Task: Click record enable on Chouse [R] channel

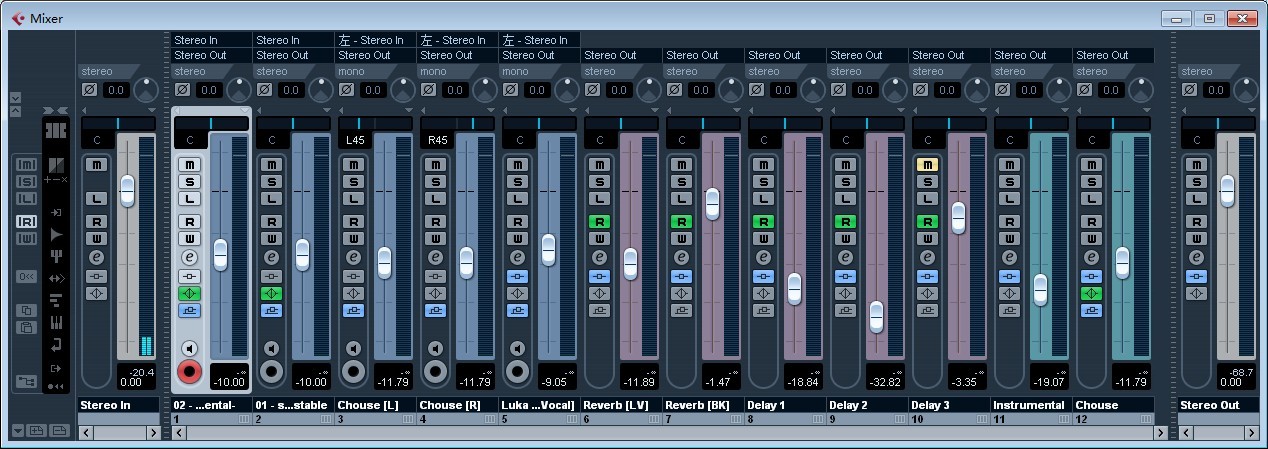Action: click(434, 373)
